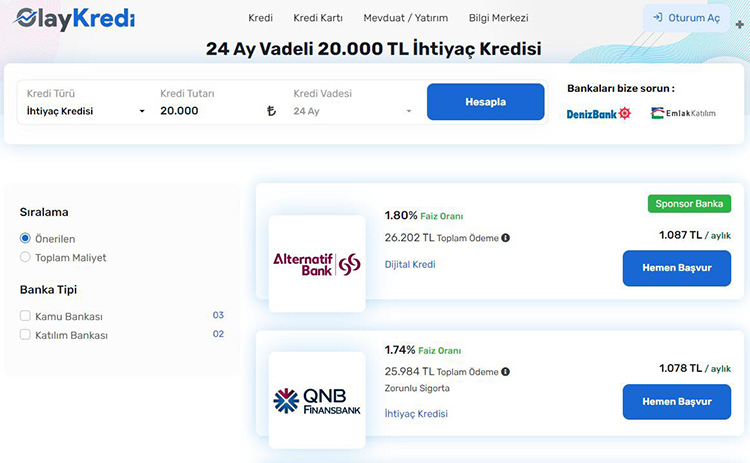
Task: Open the Bilgi Merkezi menu
Action: [498, 18]
